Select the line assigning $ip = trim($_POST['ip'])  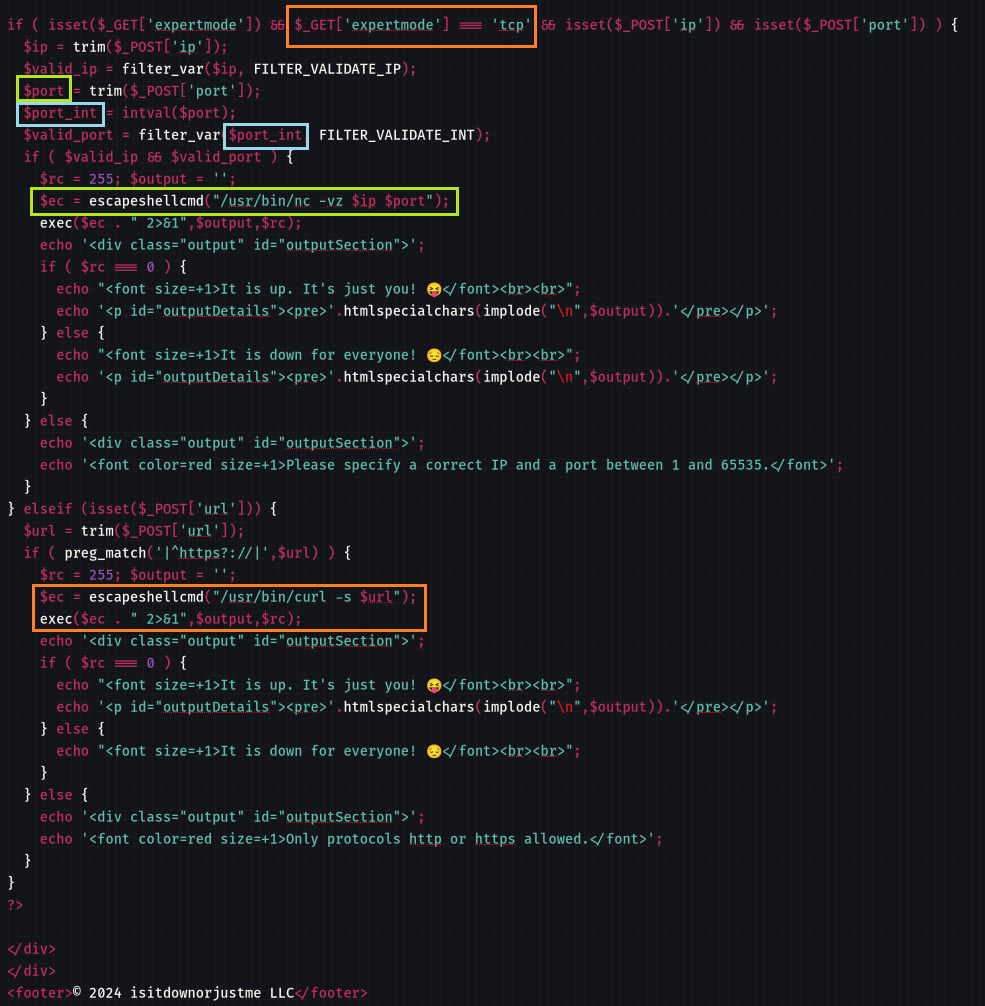coord(125,47)
